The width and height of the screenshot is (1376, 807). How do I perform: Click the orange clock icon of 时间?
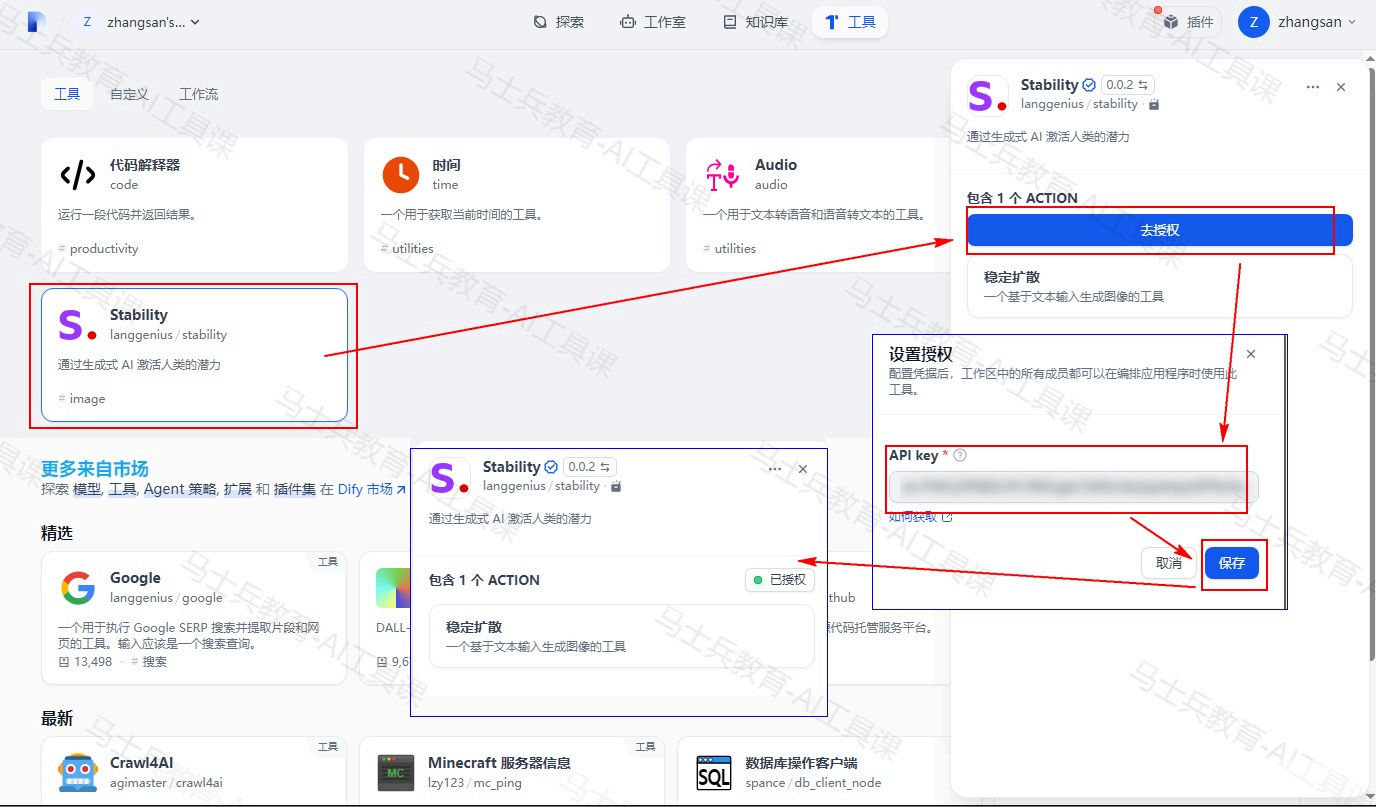click(x=401, y=175)
